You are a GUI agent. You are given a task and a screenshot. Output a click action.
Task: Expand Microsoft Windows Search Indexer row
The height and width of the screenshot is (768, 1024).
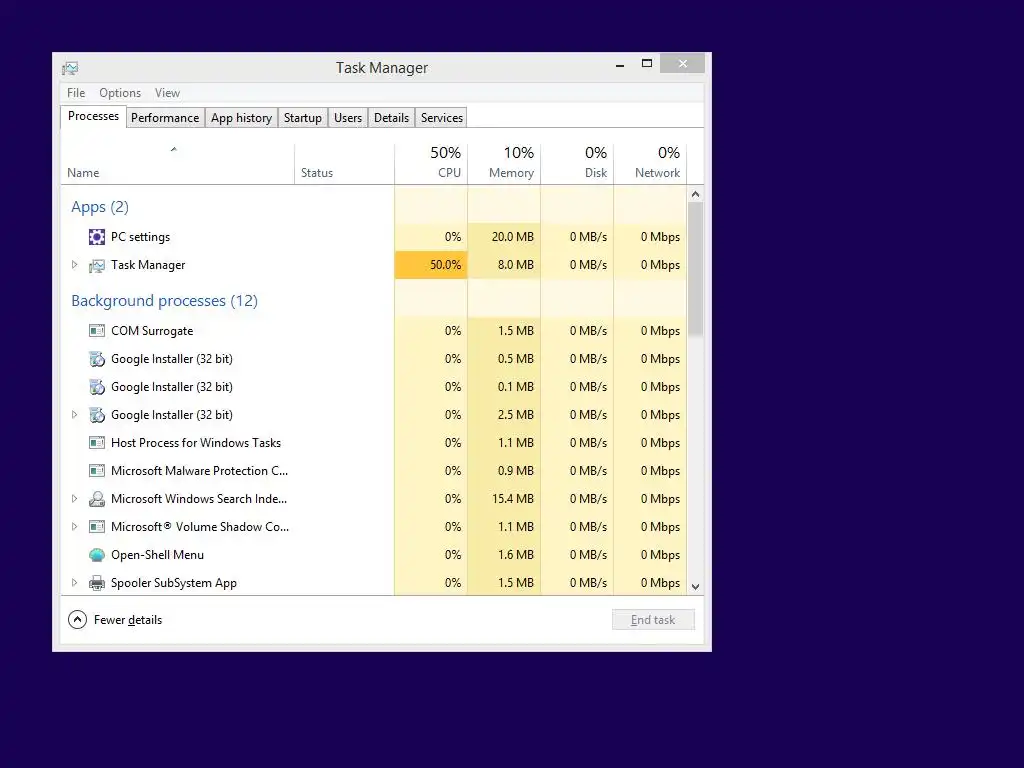click(x=74, y=498)
